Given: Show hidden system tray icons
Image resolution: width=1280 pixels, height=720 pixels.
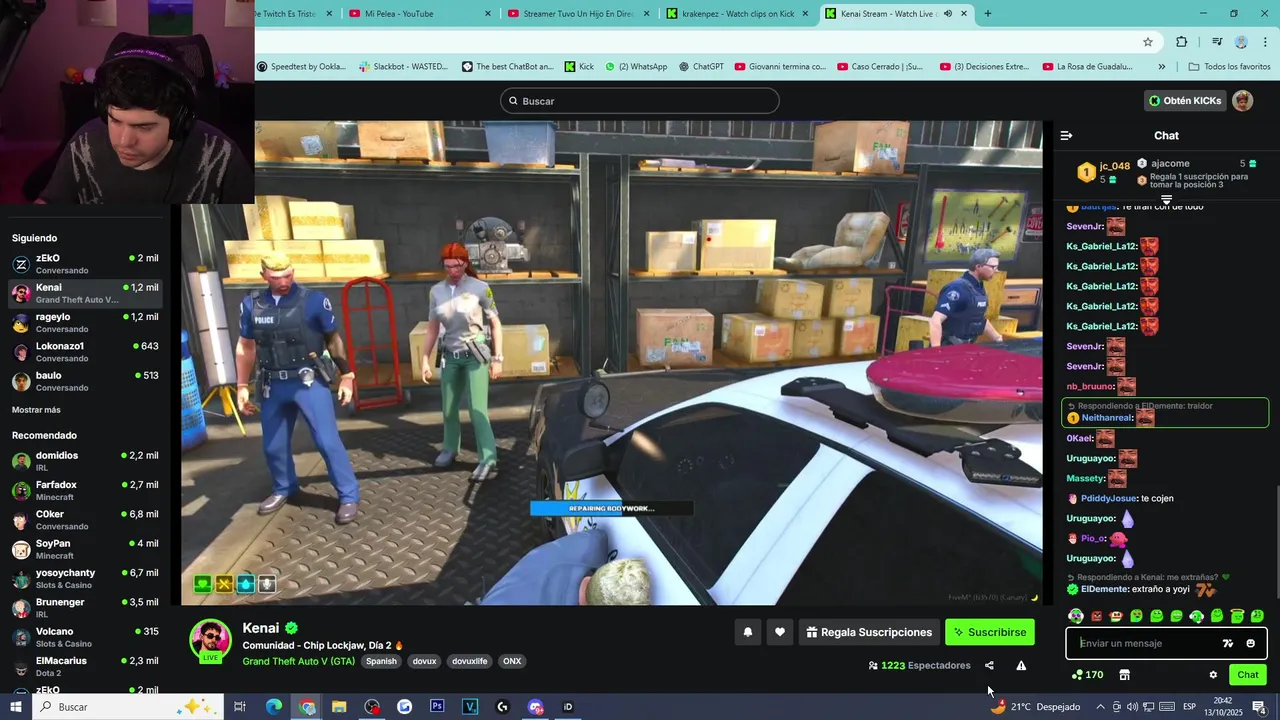Looking at the screenshot, I should [x=1100, y=707].
